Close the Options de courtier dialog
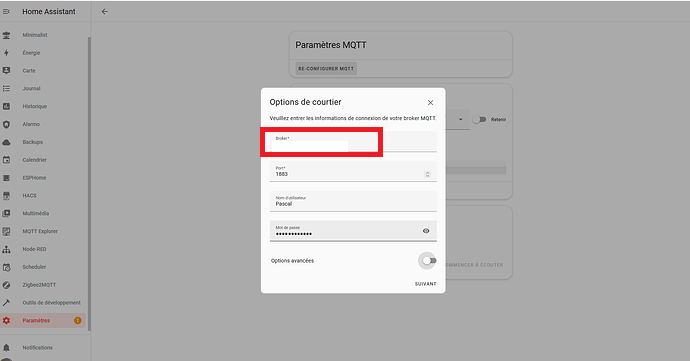 pos(430,103)
